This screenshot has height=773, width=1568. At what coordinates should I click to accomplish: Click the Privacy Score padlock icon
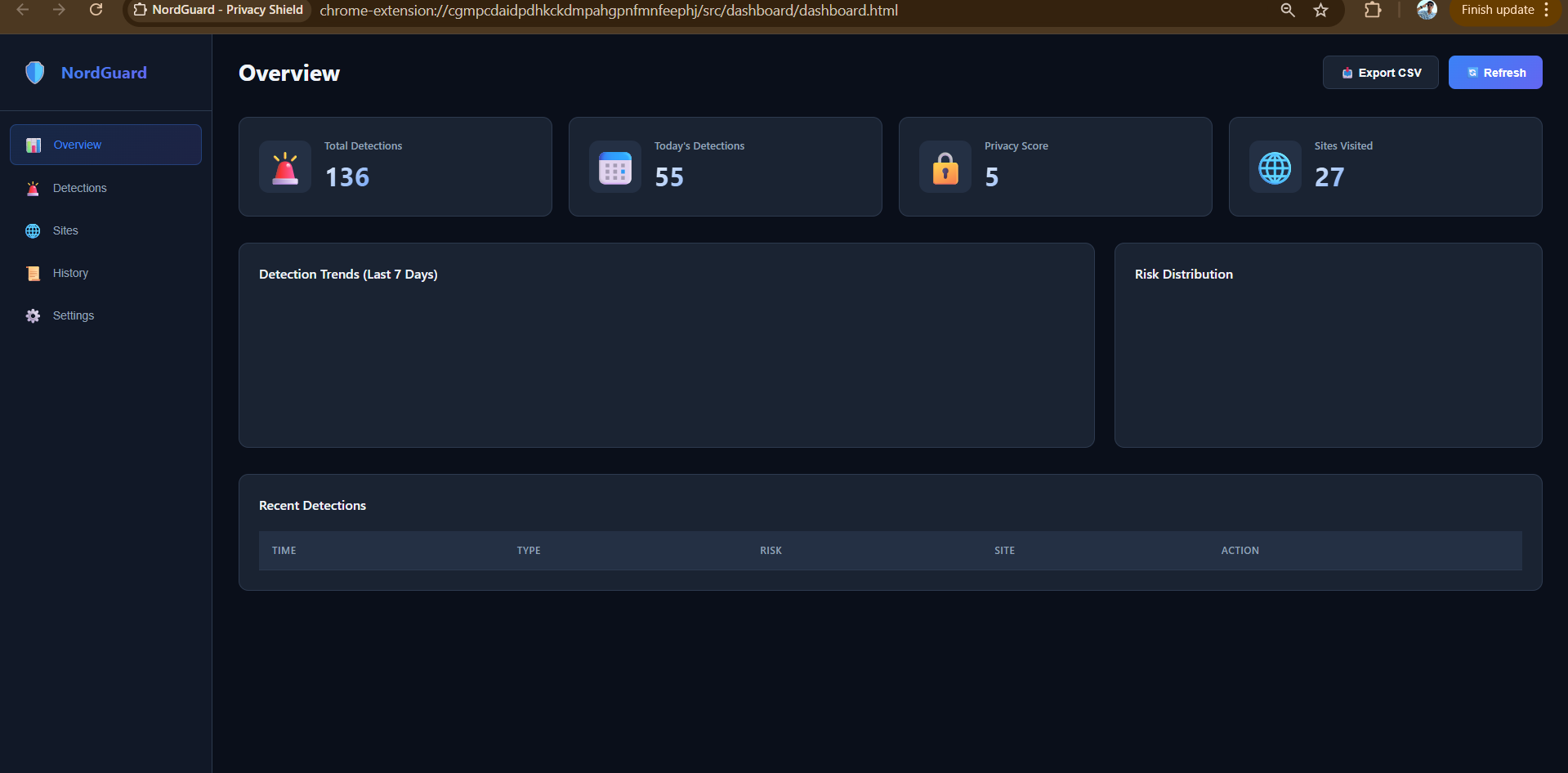945,168
